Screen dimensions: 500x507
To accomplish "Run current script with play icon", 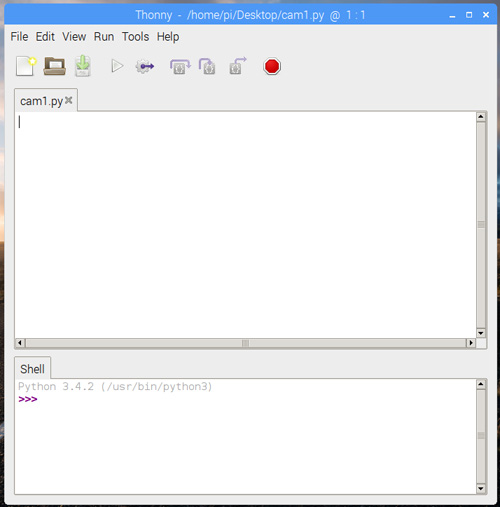I will [x=117, y=66].
